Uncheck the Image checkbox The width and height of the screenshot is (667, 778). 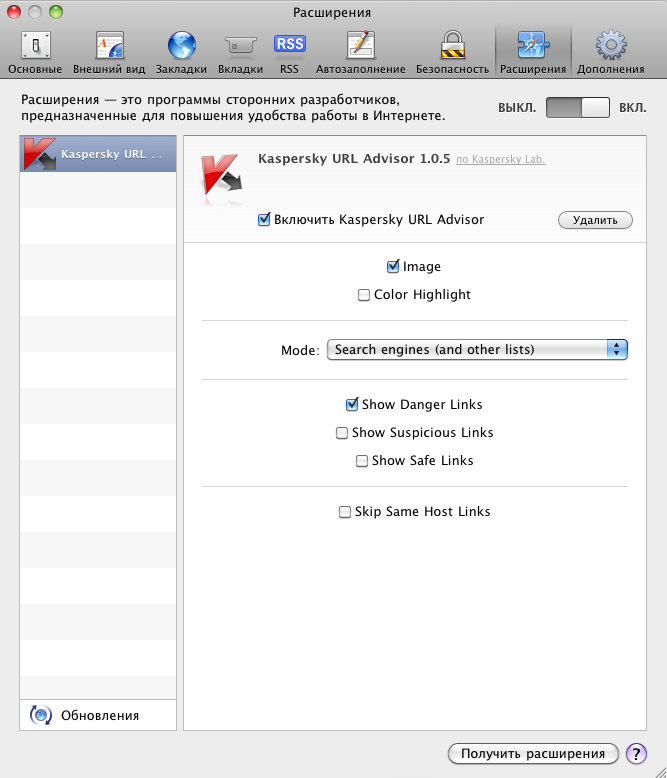[393, 266]
